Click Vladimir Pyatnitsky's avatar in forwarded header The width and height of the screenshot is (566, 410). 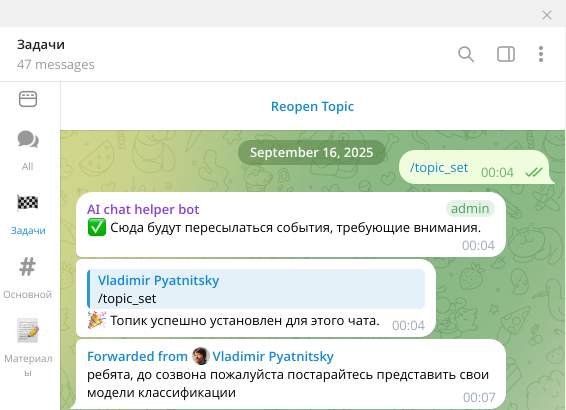pyautogui.click(x=201, y=356)
